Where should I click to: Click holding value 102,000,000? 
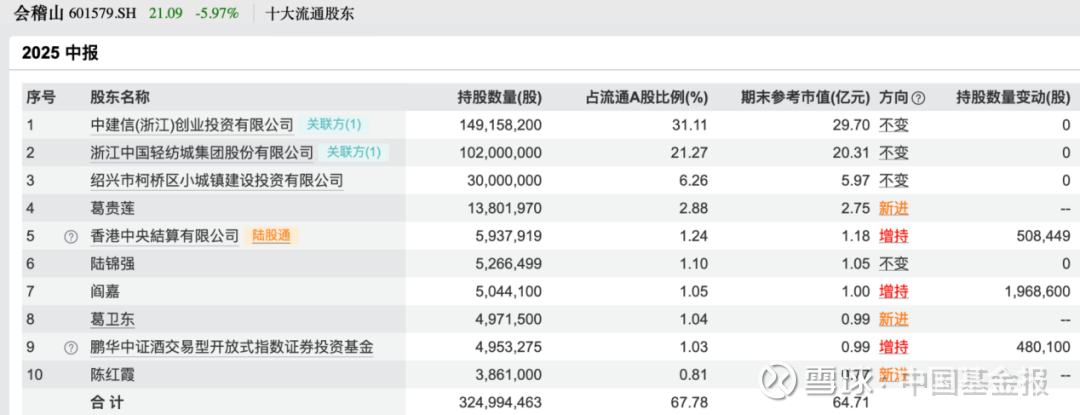pyautogui.click(x=500, y=153)
